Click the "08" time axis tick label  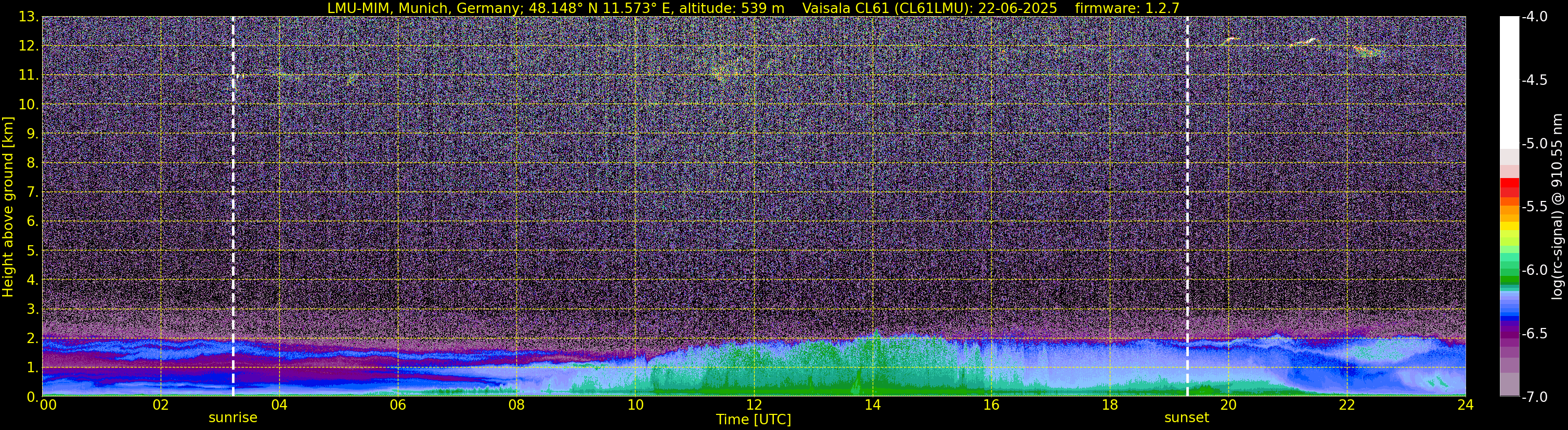(517, 405)
